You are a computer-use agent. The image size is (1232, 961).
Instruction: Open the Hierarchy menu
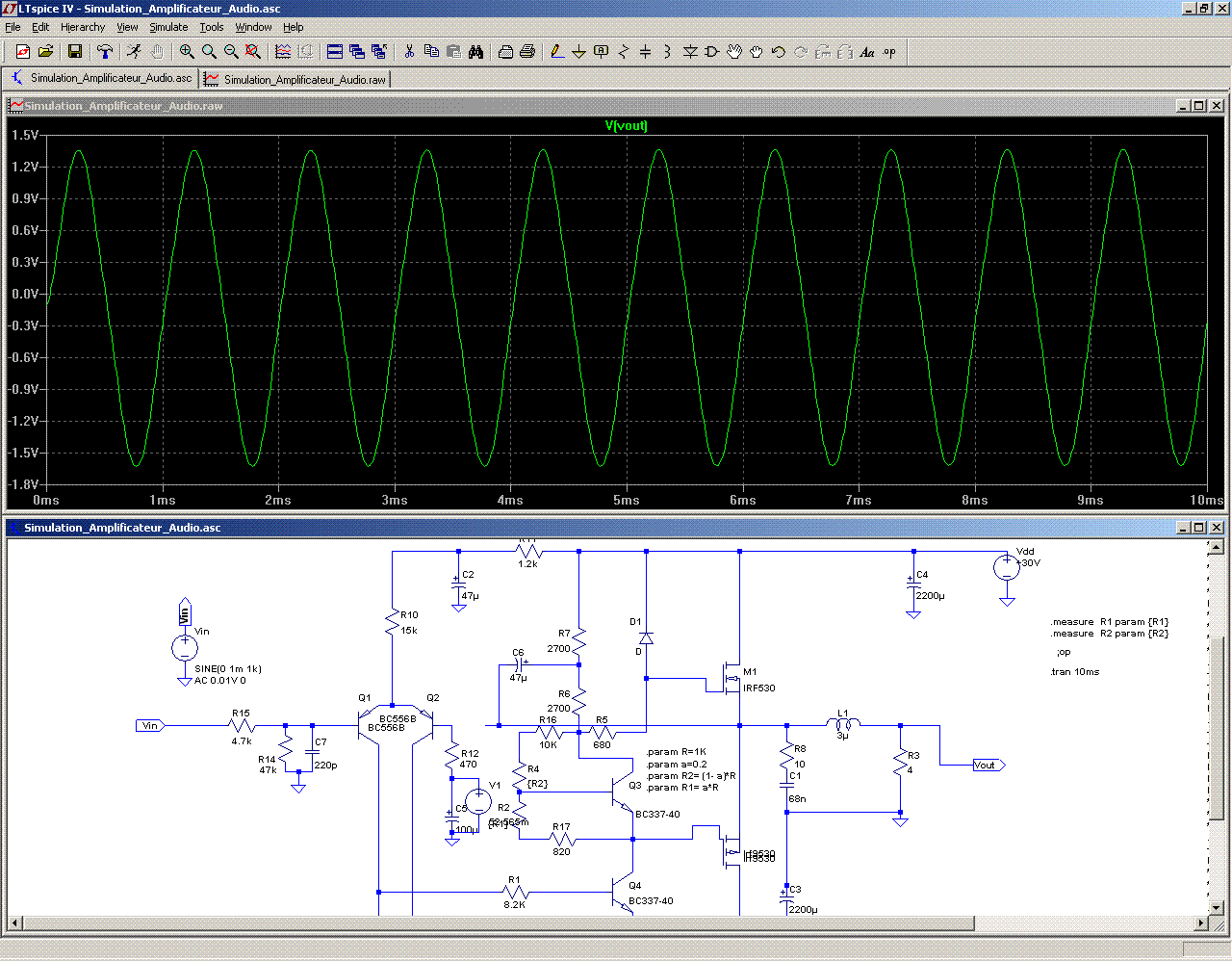(x=83, y=27)
